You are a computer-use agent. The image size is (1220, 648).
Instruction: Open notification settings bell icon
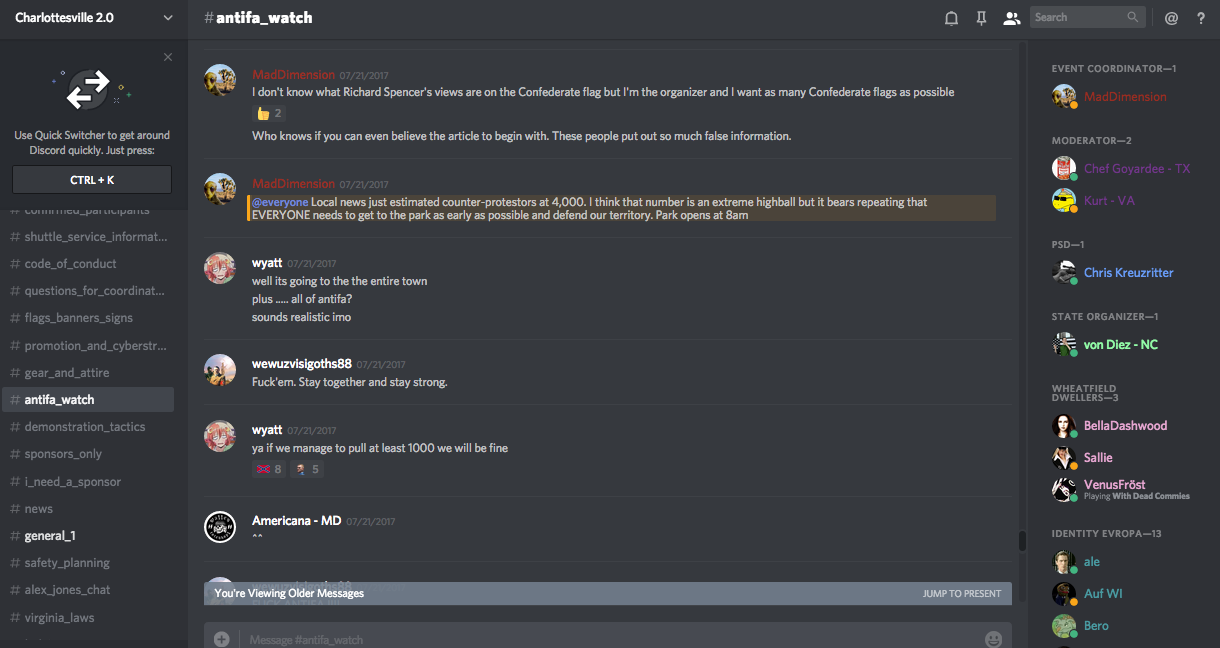tap(951, 18)
